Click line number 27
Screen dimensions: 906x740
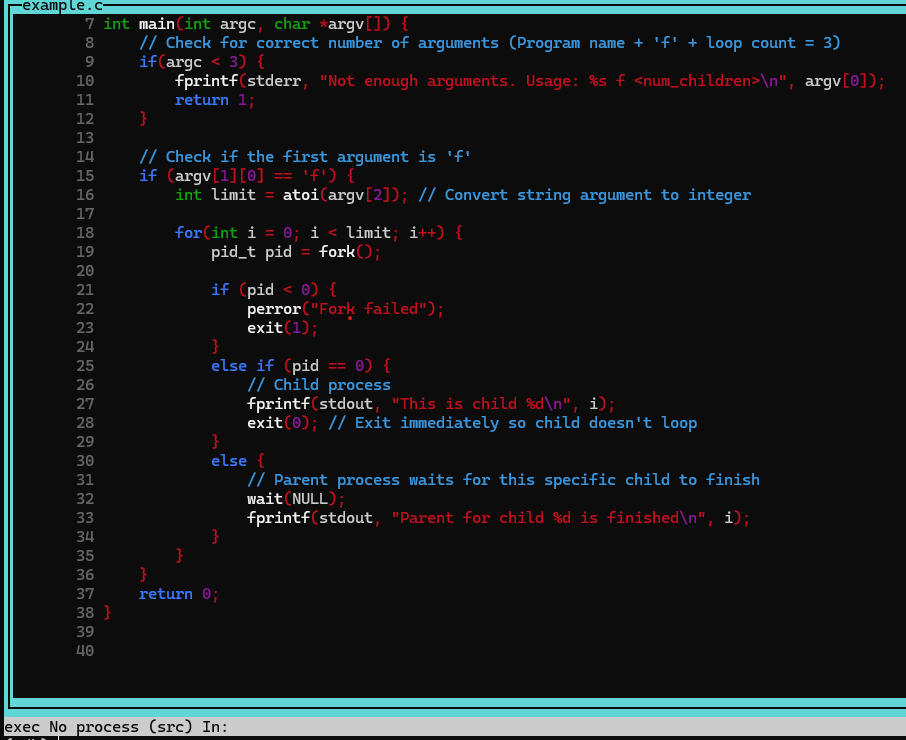click(85, 404)
